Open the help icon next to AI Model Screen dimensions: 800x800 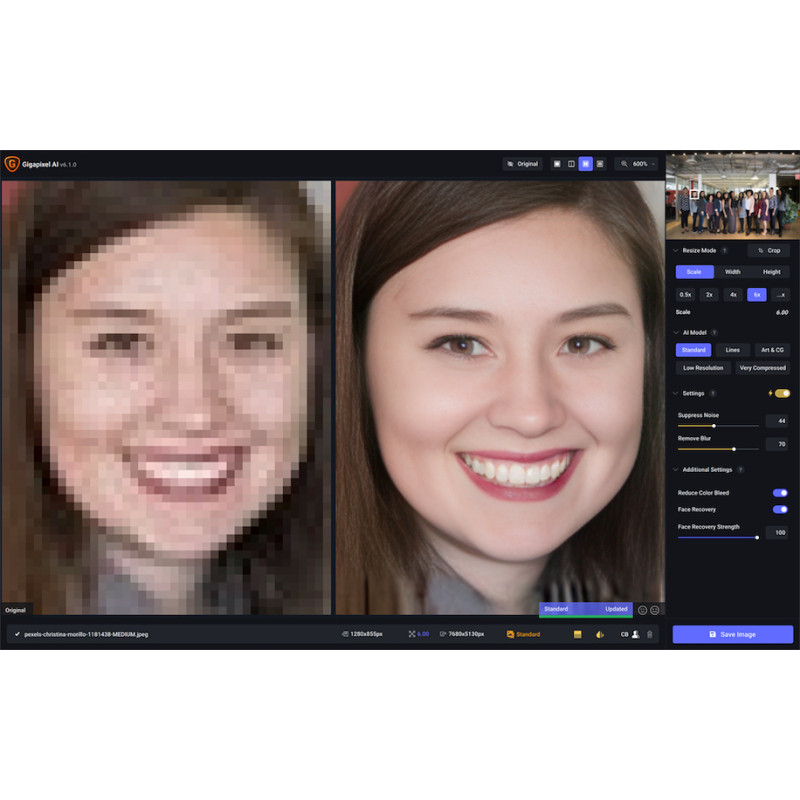click(713, 332)
